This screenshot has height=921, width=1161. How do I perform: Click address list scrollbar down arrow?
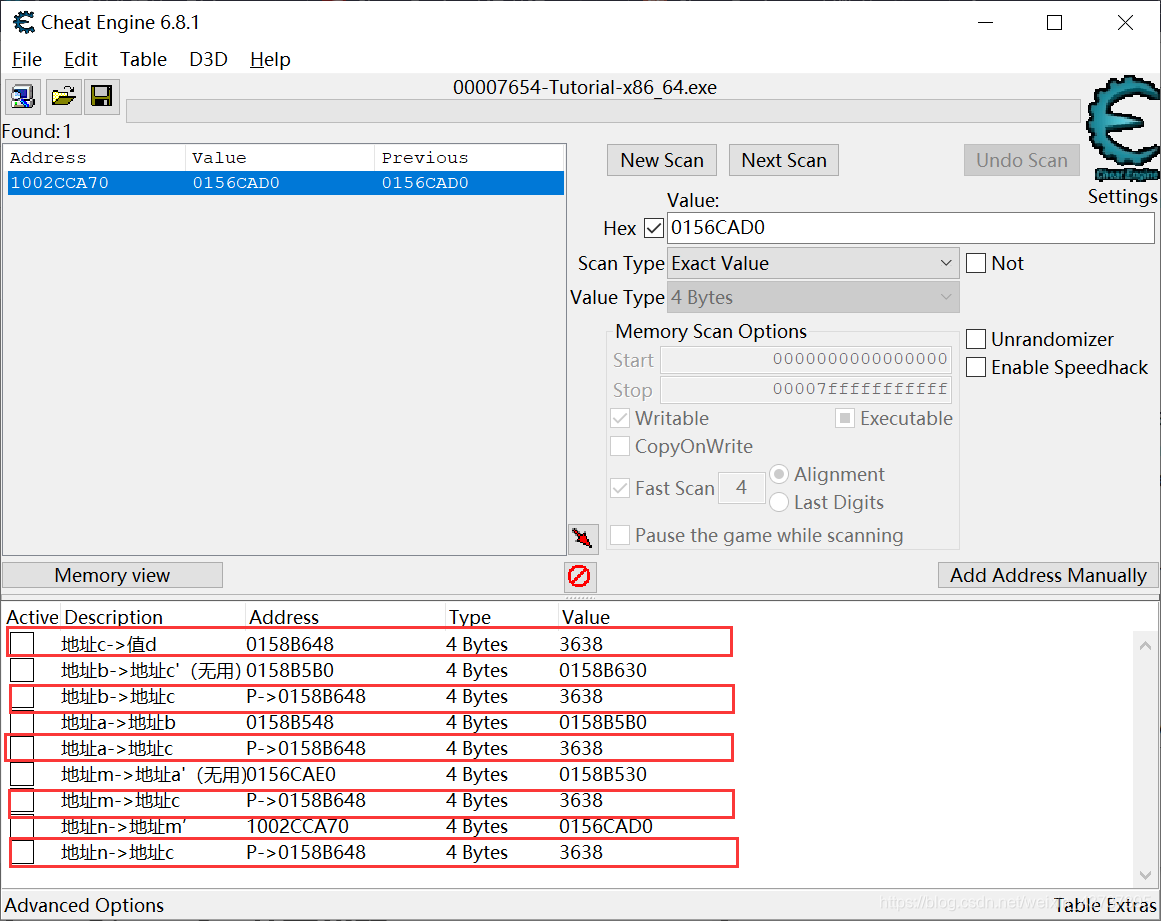pos(1145,875)
